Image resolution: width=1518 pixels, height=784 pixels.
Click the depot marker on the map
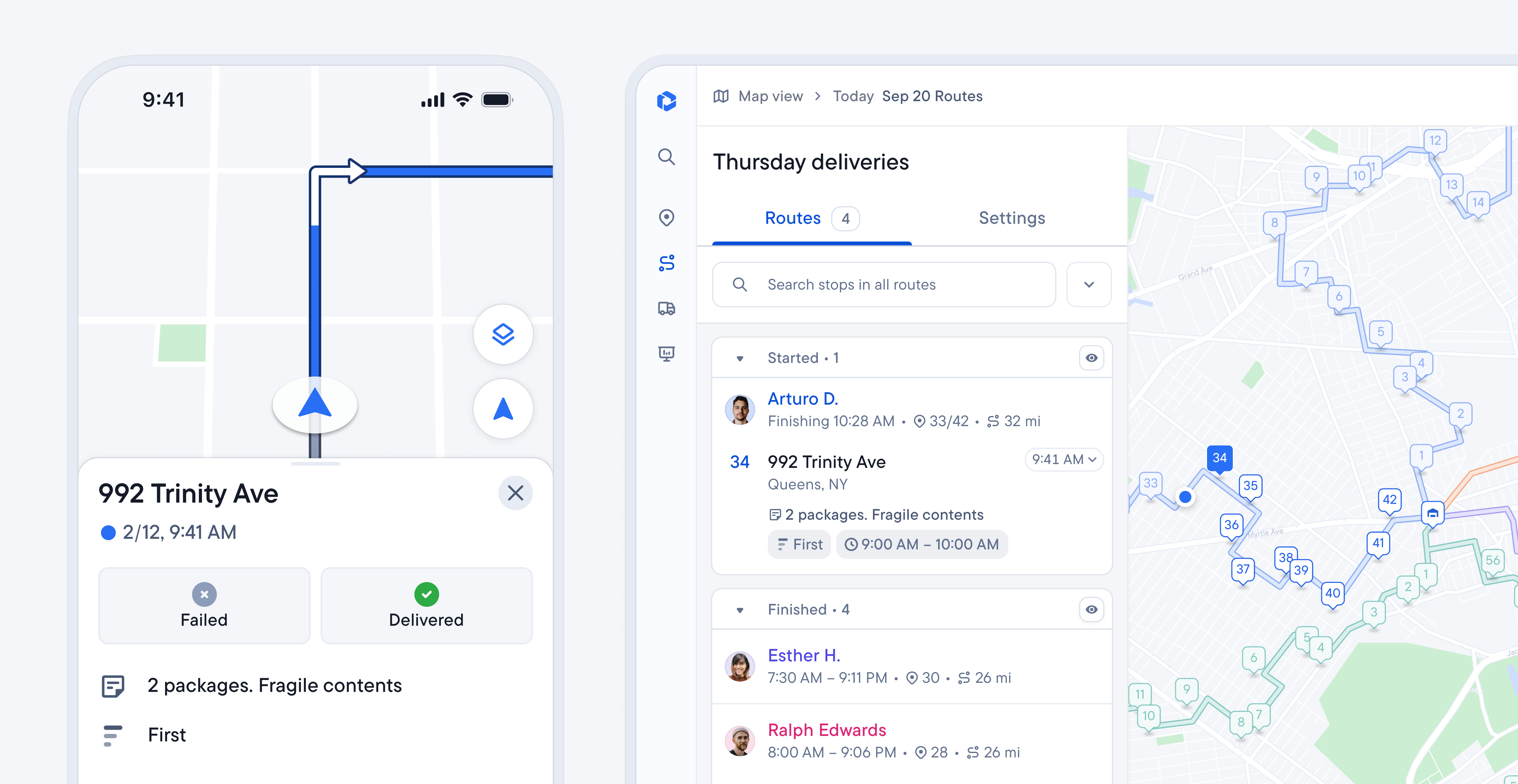[x=1433, y=514]
